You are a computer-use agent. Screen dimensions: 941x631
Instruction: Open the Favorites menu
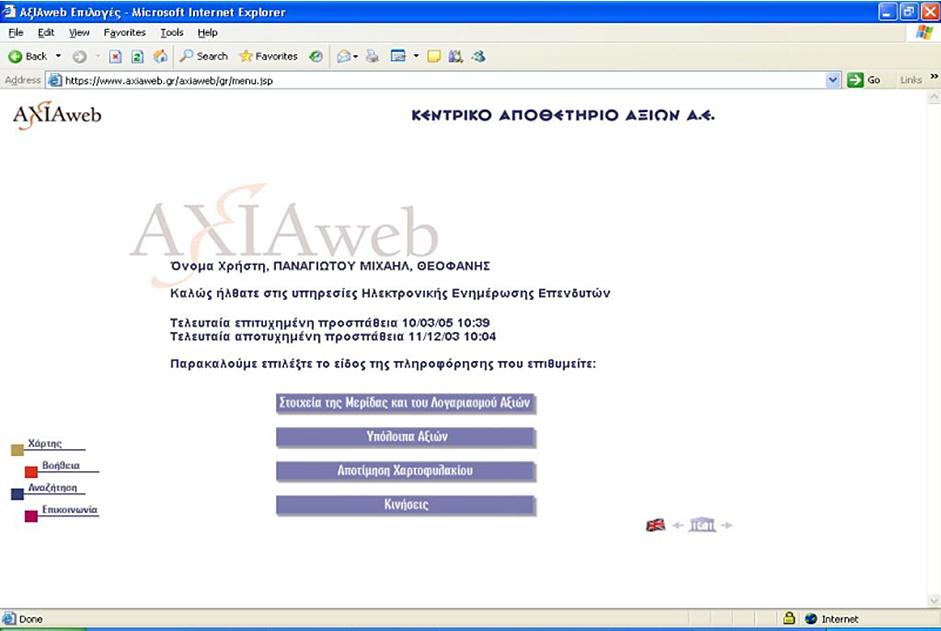click(124, 32)
